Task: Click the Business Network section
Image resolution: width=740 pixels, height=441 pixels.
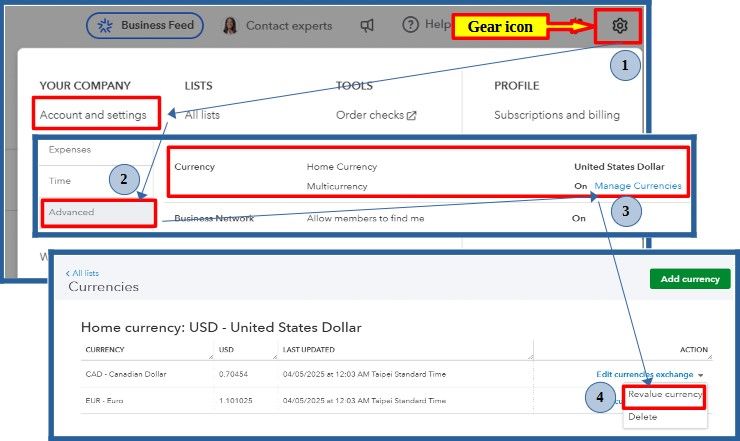Action: tap(214, 218)
